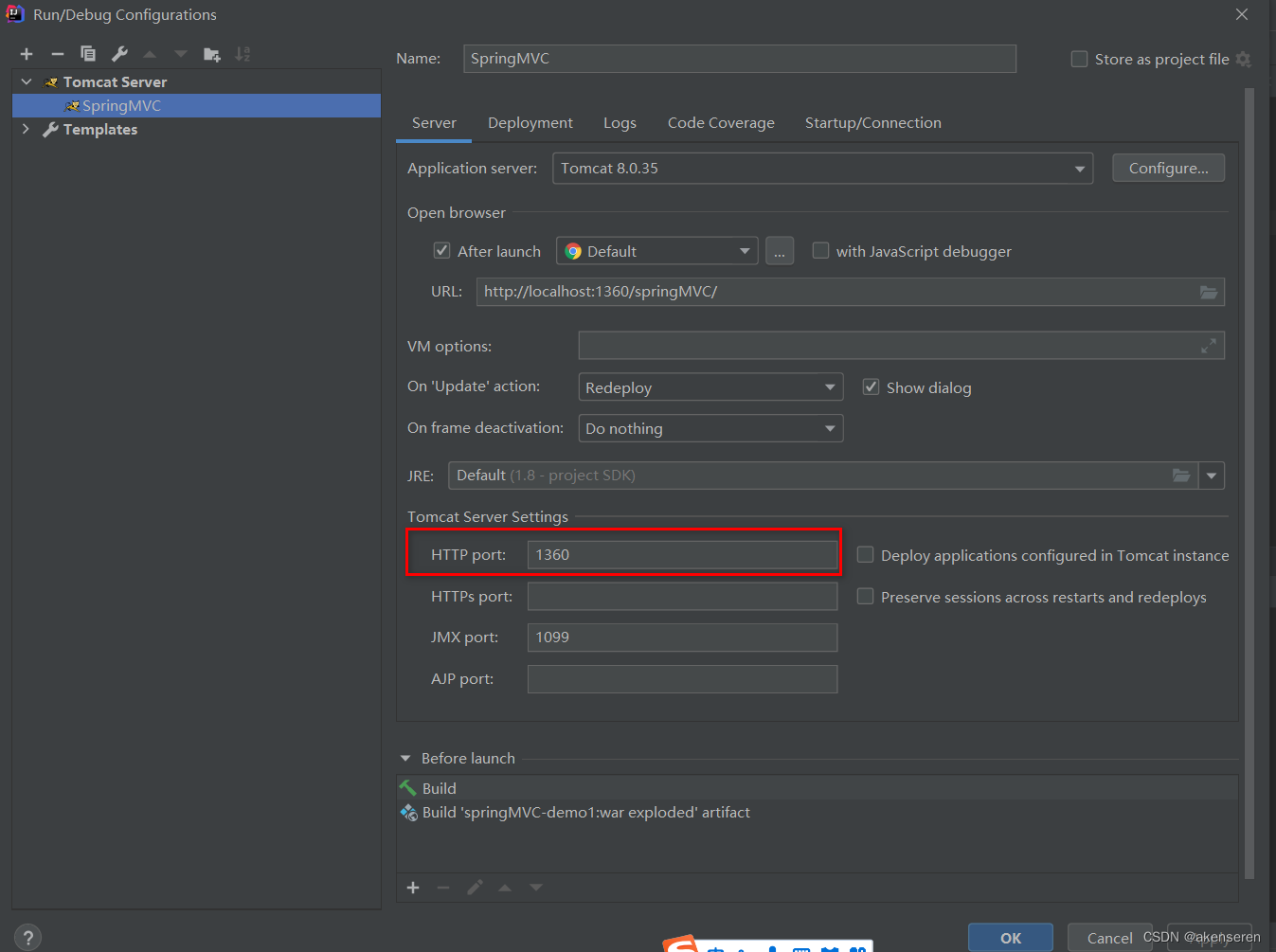The width and height of the screenshot is (1276, 952).
Task: Open Application server dropdown Tomcat 8.0.35
Action: (822, 169)
